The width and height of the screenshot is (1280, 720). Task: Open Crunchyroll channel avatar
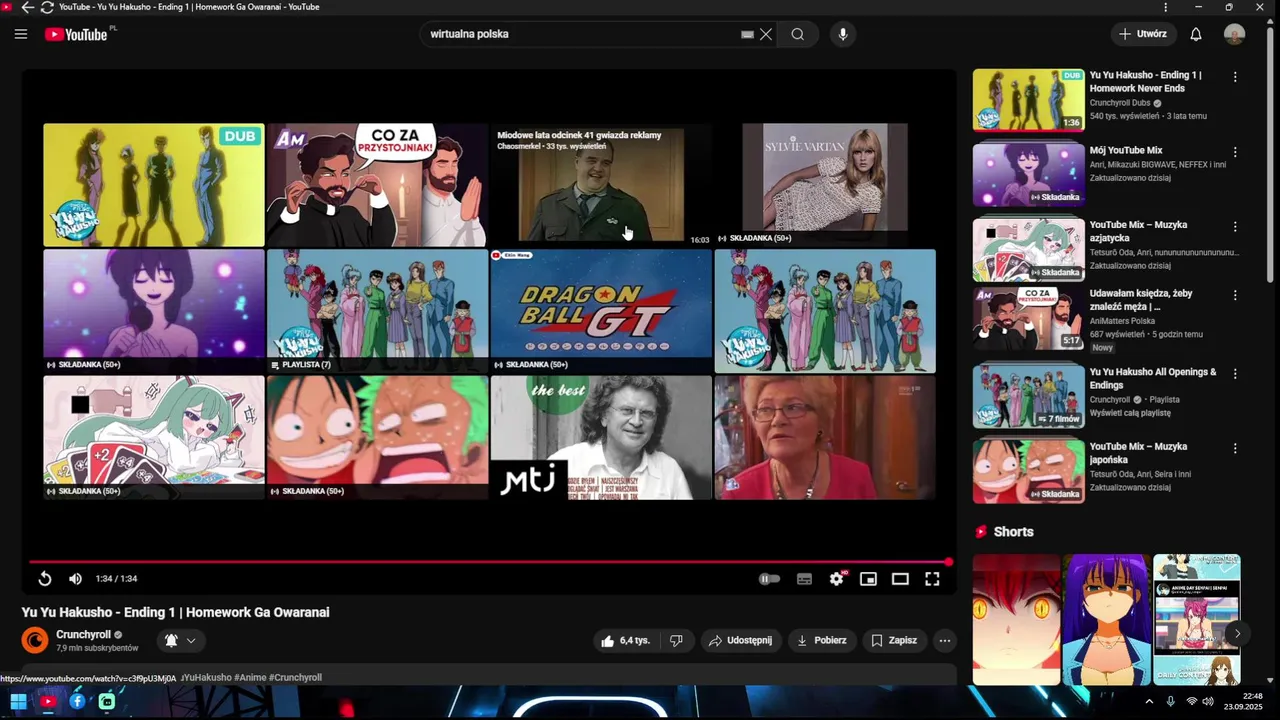click(35, 640)
